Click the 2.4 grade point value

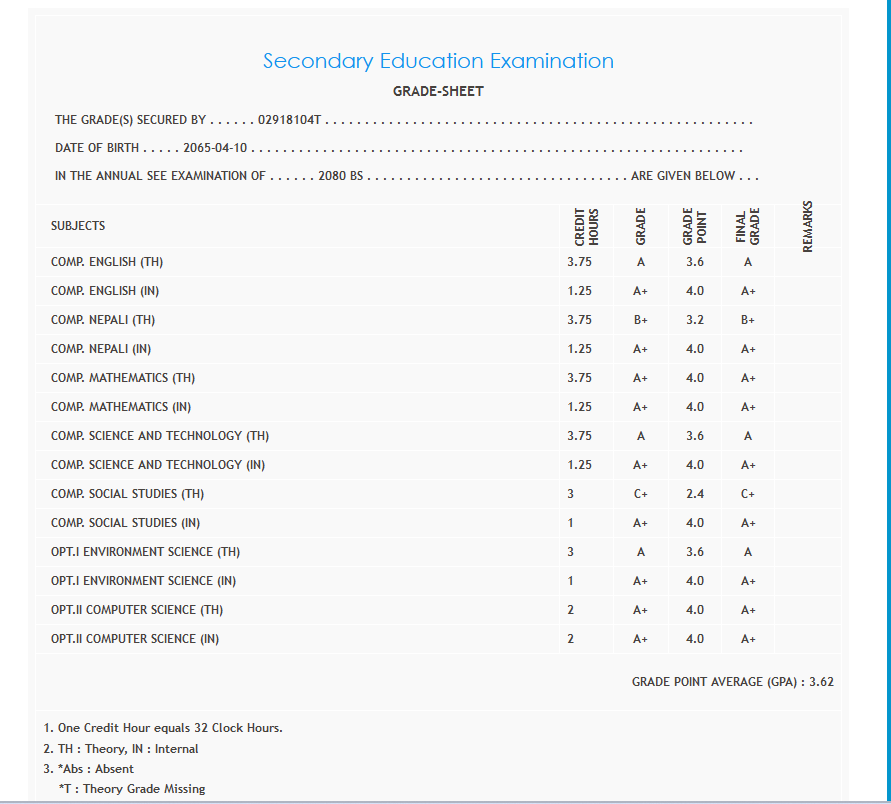(x=694, y=494)
